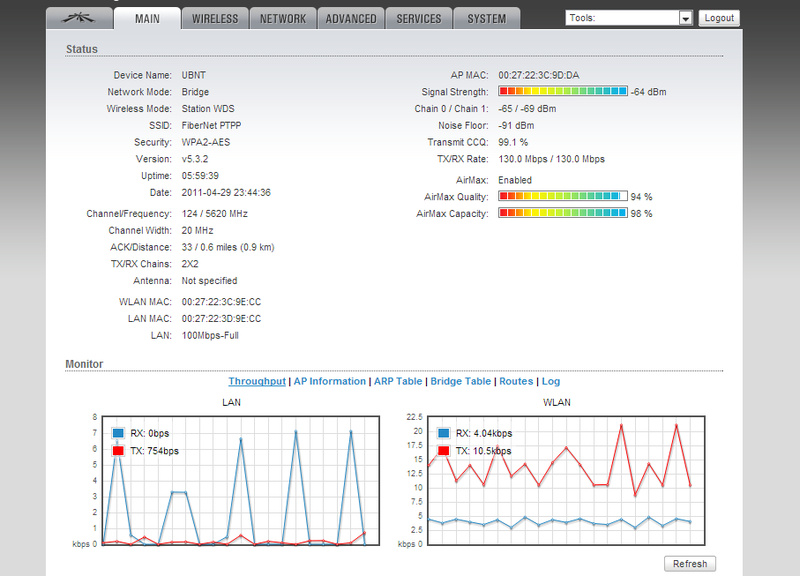Switch to the NETWORK tab
Viewport: 800px width, 576px height.
point(283,18)
